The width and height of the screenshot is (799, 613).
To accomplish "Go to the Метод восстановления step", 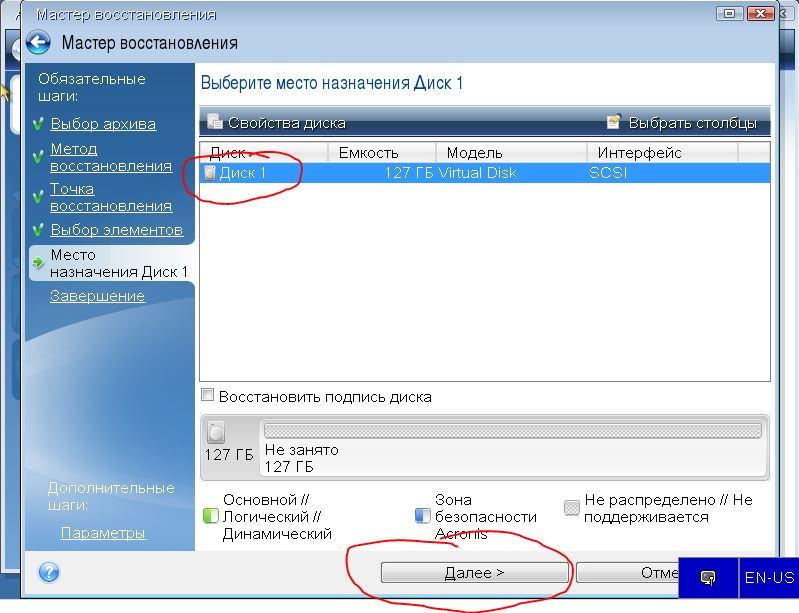I will (110, 157).
